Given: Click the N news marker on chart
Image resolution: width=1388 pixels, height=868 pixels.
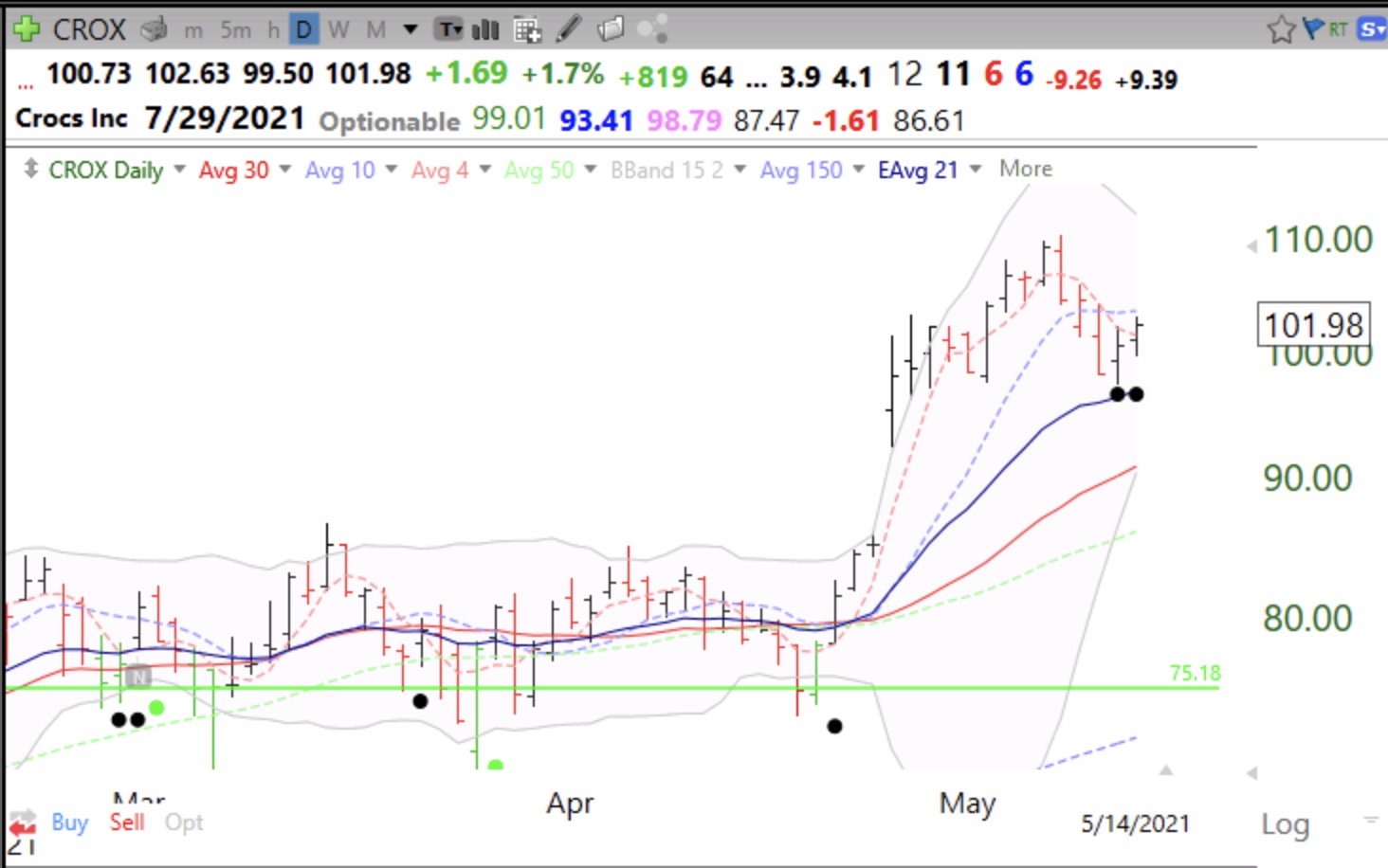Looking at the screenshot, I should point(138,677).
